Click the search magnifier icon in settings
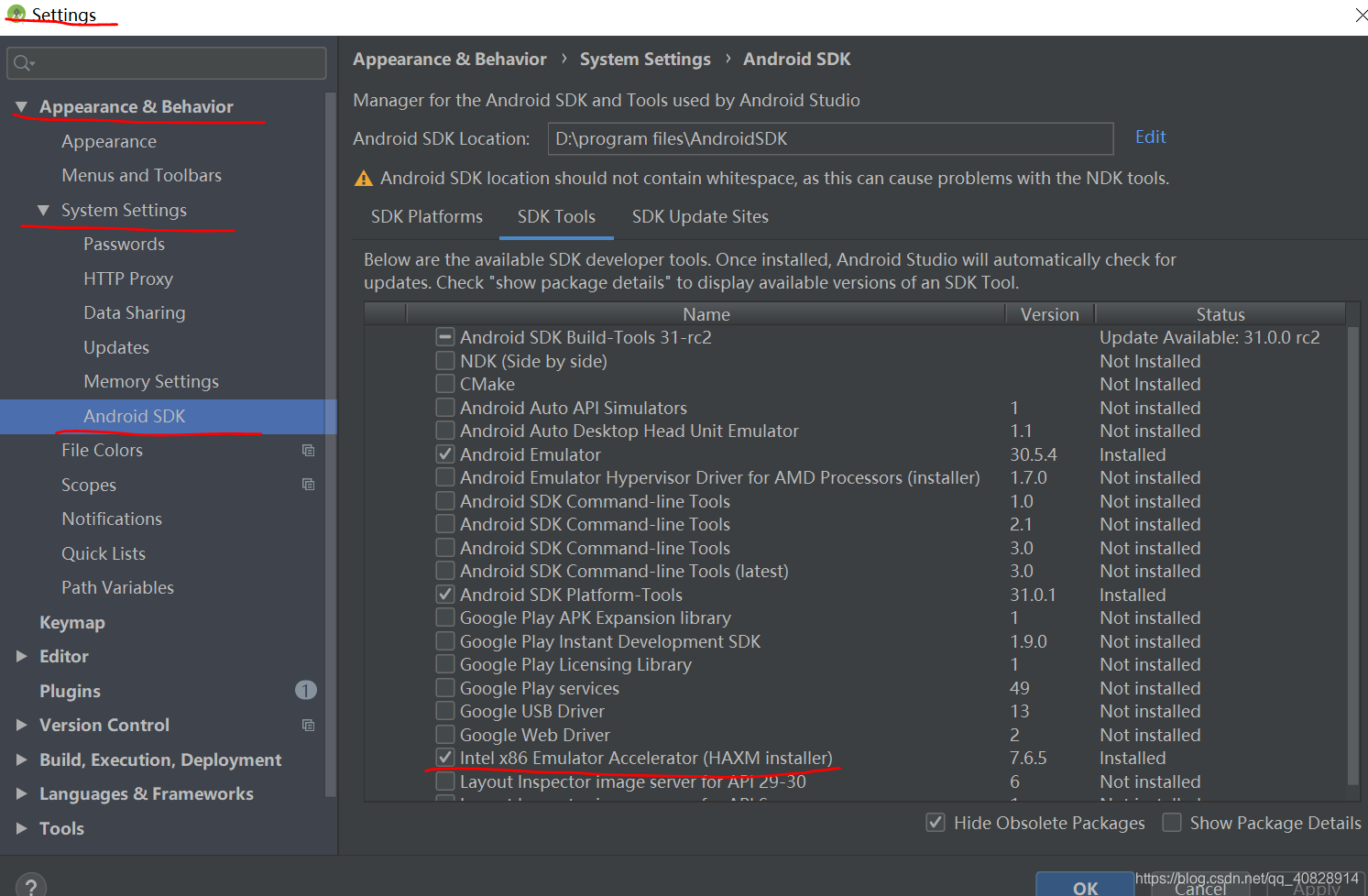This screenshot has width=1368, height=896. 23,63
